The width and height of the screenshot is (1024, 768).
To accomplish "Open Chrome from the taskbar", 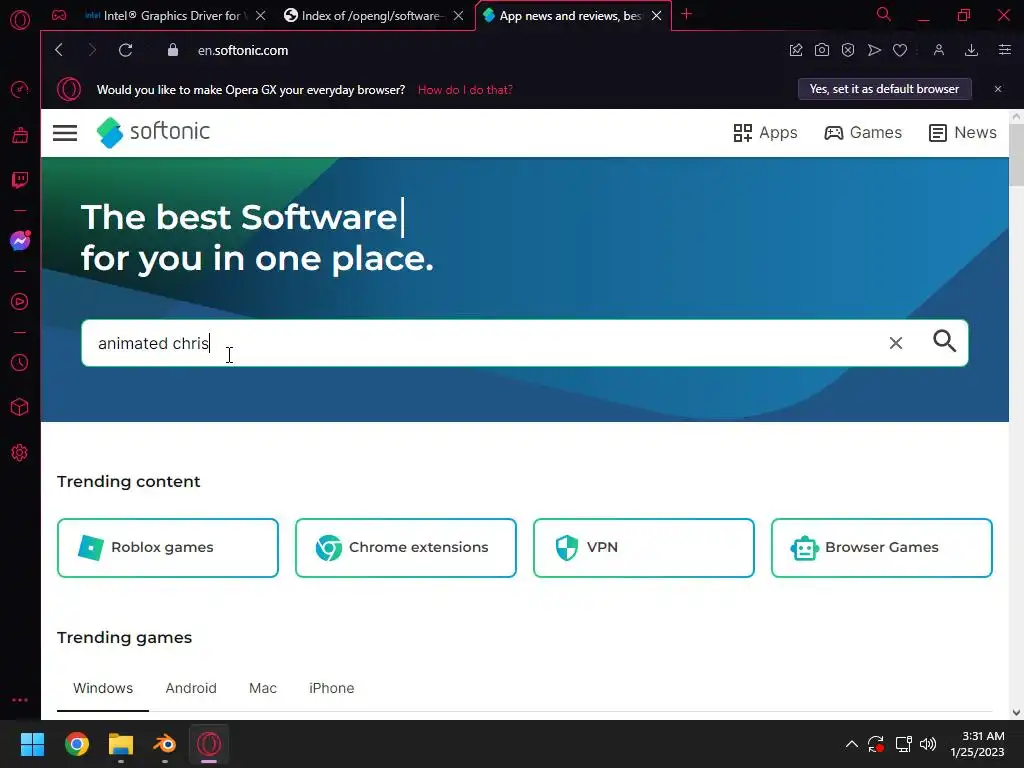I will pyautogui.click(x=76, y=744).
